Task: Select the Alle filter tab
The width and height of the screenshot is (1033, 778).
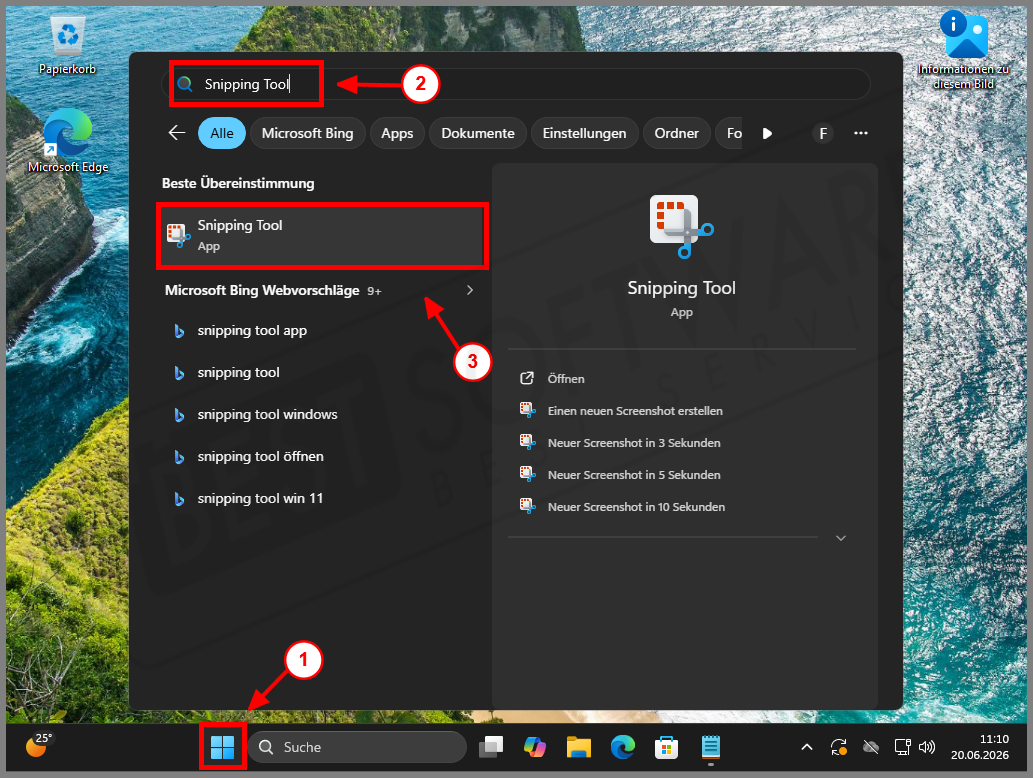Action: [x=222, y=133]
